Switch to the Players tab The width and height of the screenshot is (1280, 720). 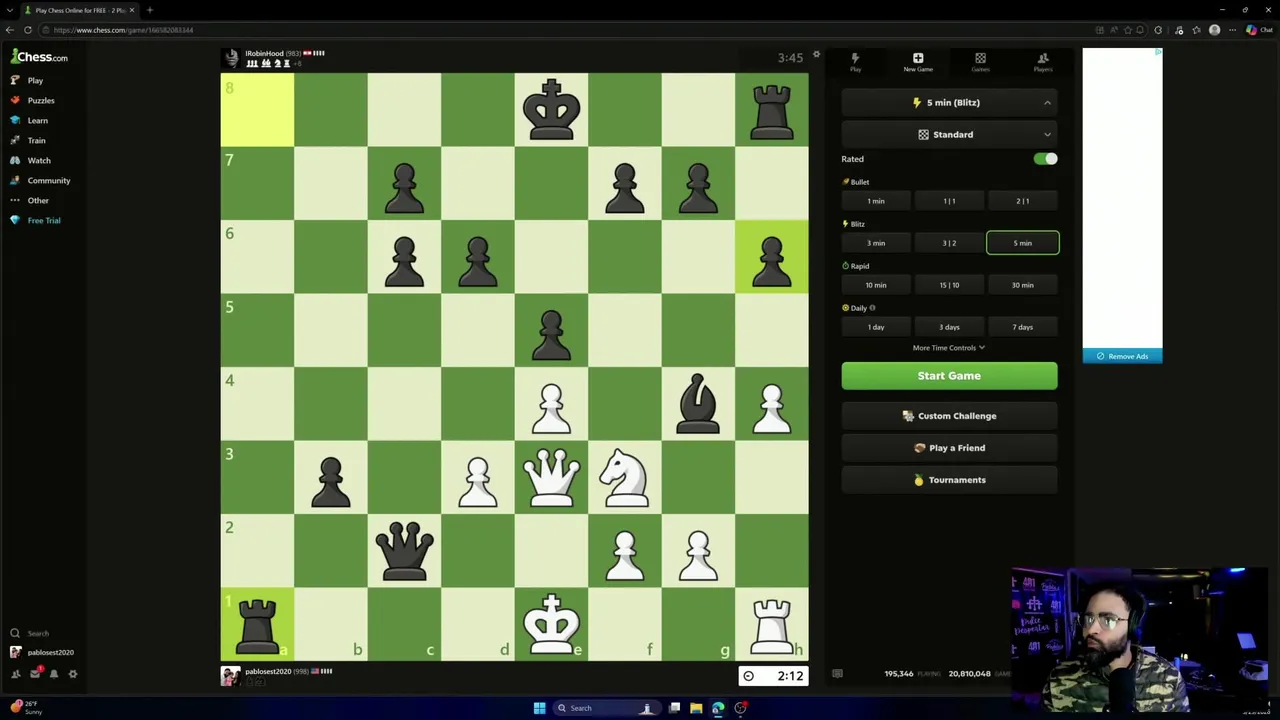[x=1042, y=62]
